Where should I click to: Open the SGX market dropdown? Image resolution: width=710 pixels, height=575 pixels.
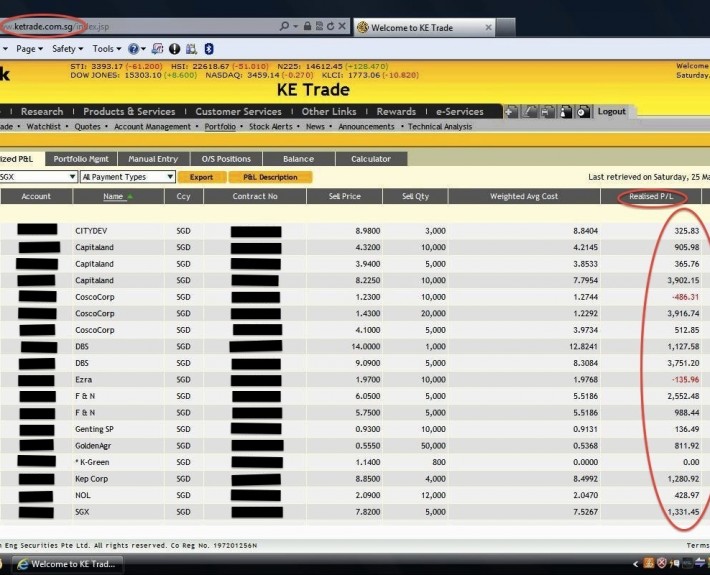click(x=38, y=177)
